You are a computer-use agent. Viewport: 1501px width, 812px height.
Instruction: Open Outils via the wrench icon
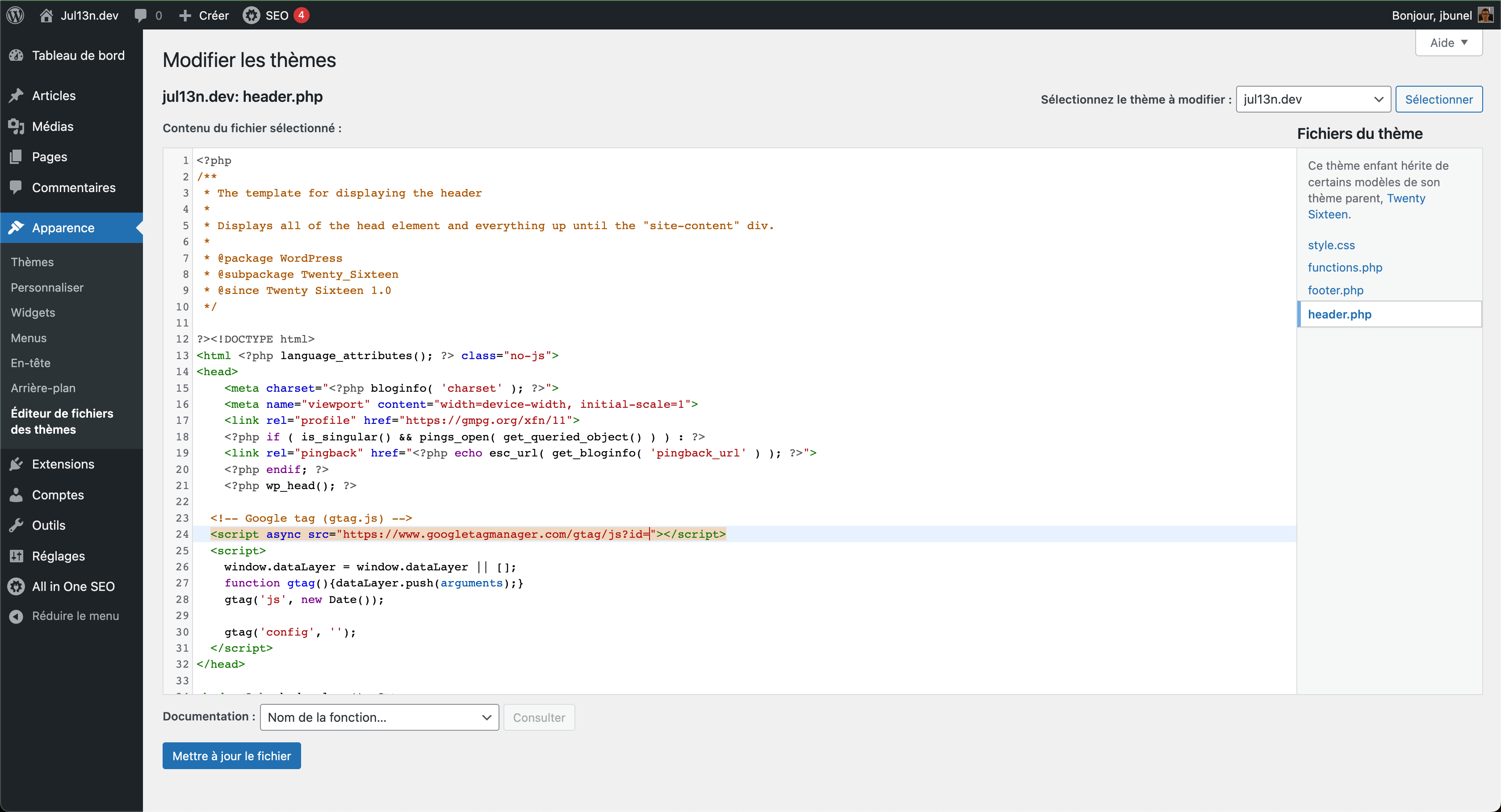17,525
